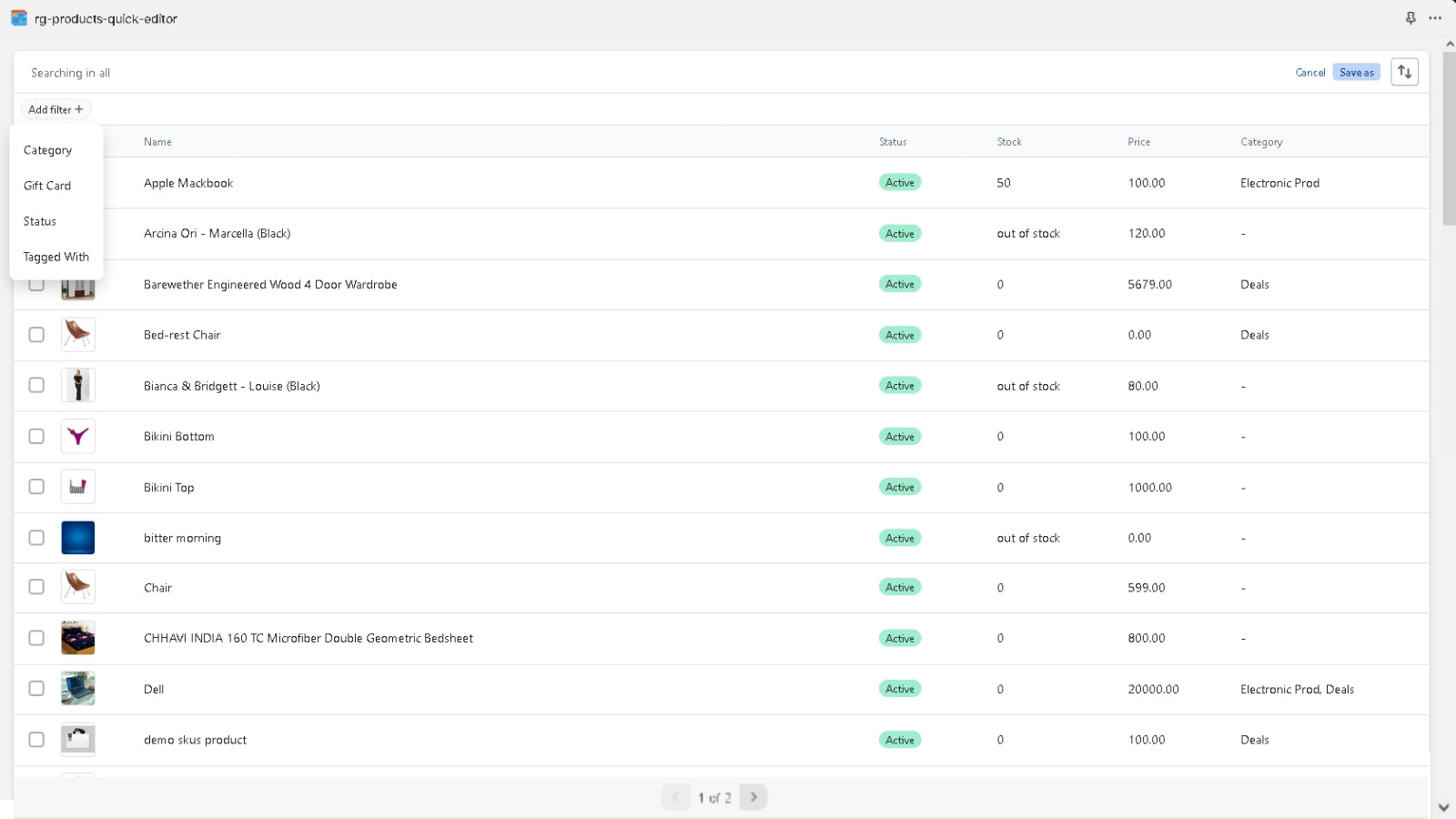Expand the Add filter dropdown
Viewport: 1456px width, 819px height.
click(x=56, y=109)
